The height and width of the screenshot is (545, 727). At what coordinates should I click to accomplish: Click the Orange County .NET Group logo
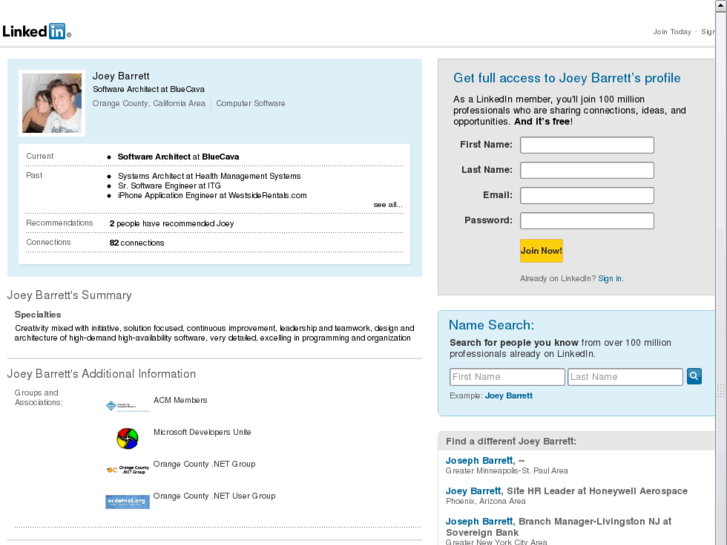(x=128, y=469)
